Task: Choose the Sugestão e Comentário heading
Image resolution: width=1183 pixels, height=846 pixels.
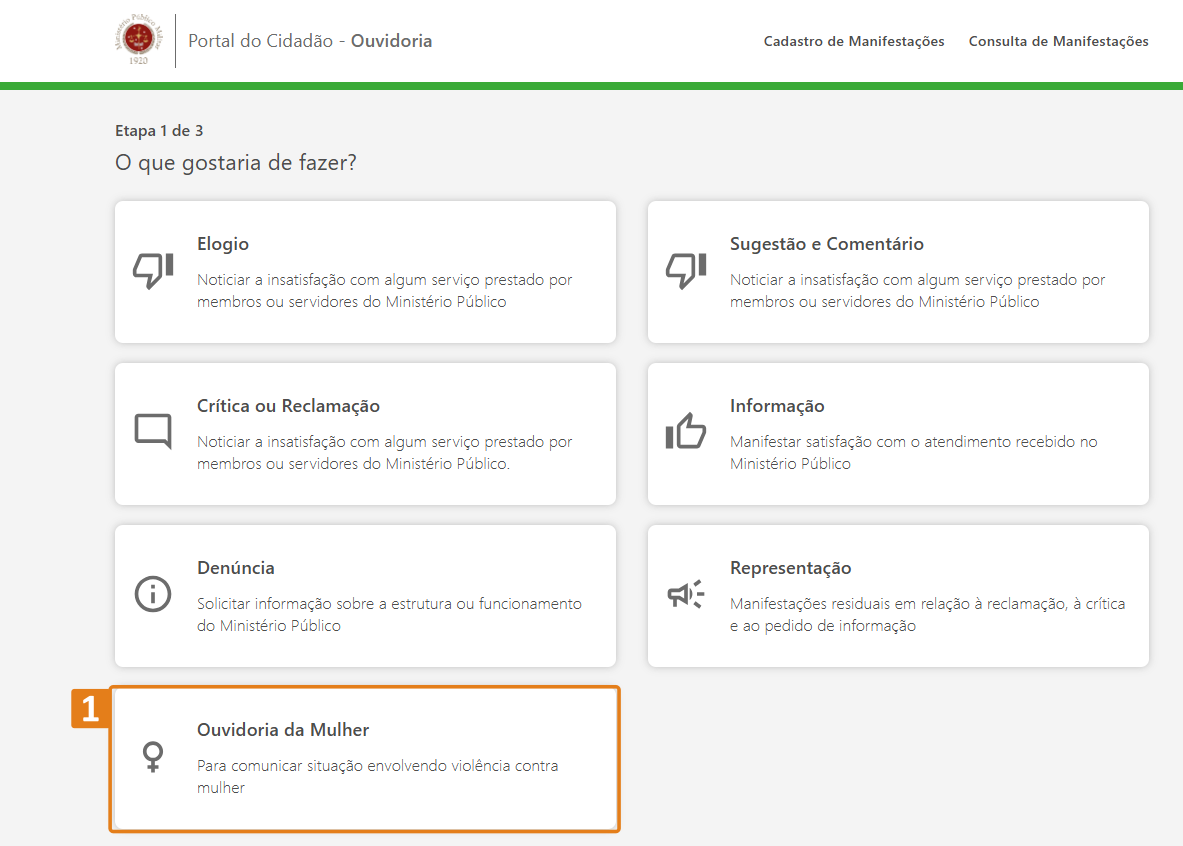Action: coord(826,244)
